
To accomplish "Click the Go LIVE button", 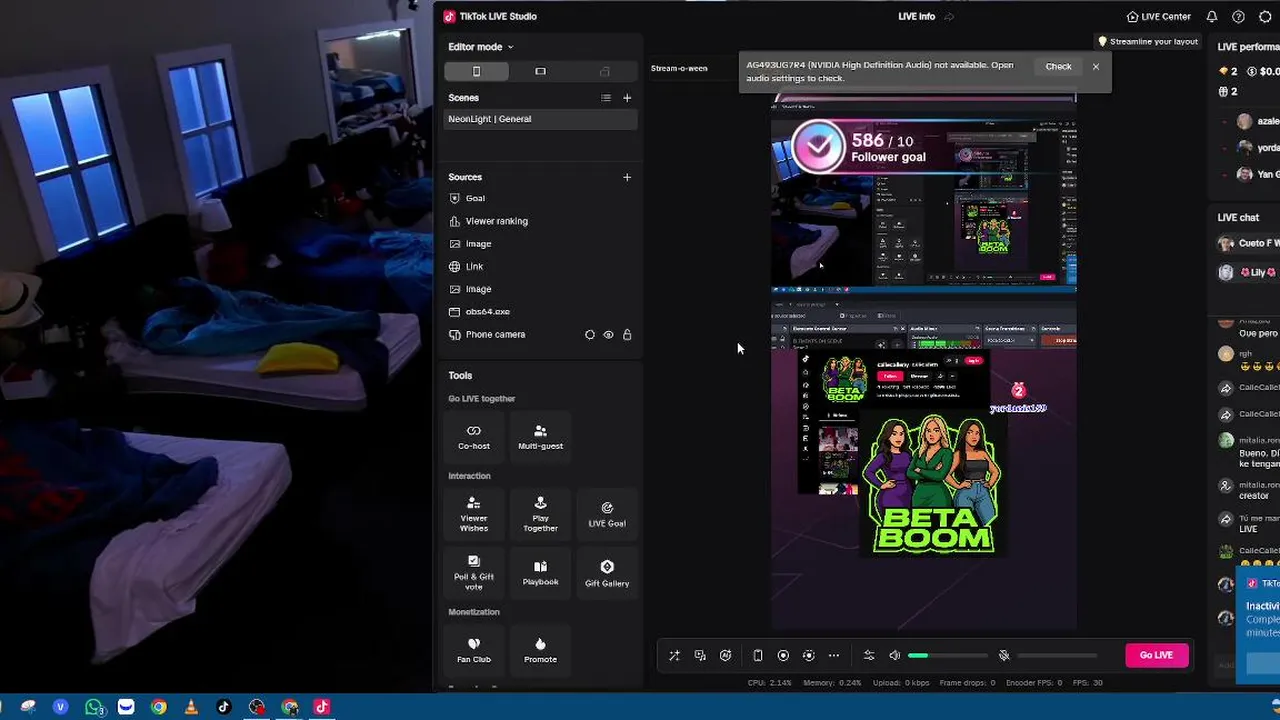I will coord(1156,655).
